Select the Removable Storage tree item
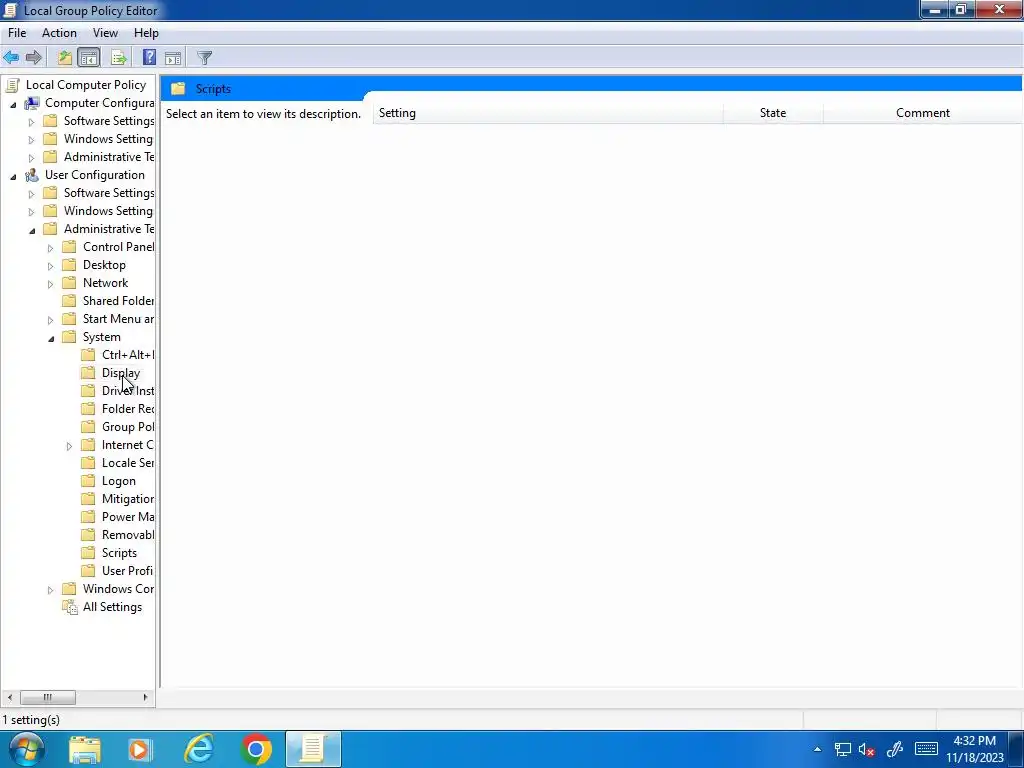Viewport: 1024px width, 768px height. point(128,534)
